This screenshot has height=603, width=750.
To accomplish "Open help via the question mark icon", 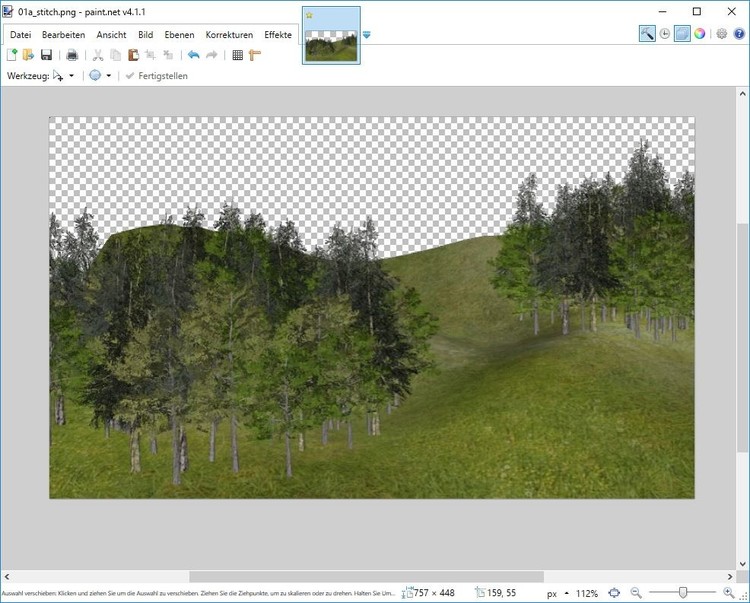I will [738, 33].
